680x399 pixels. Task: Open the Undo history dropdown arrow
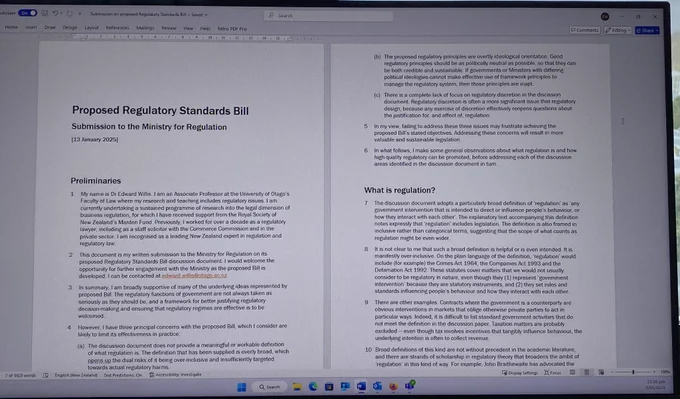pyautogui.click(x=61, y=13)
